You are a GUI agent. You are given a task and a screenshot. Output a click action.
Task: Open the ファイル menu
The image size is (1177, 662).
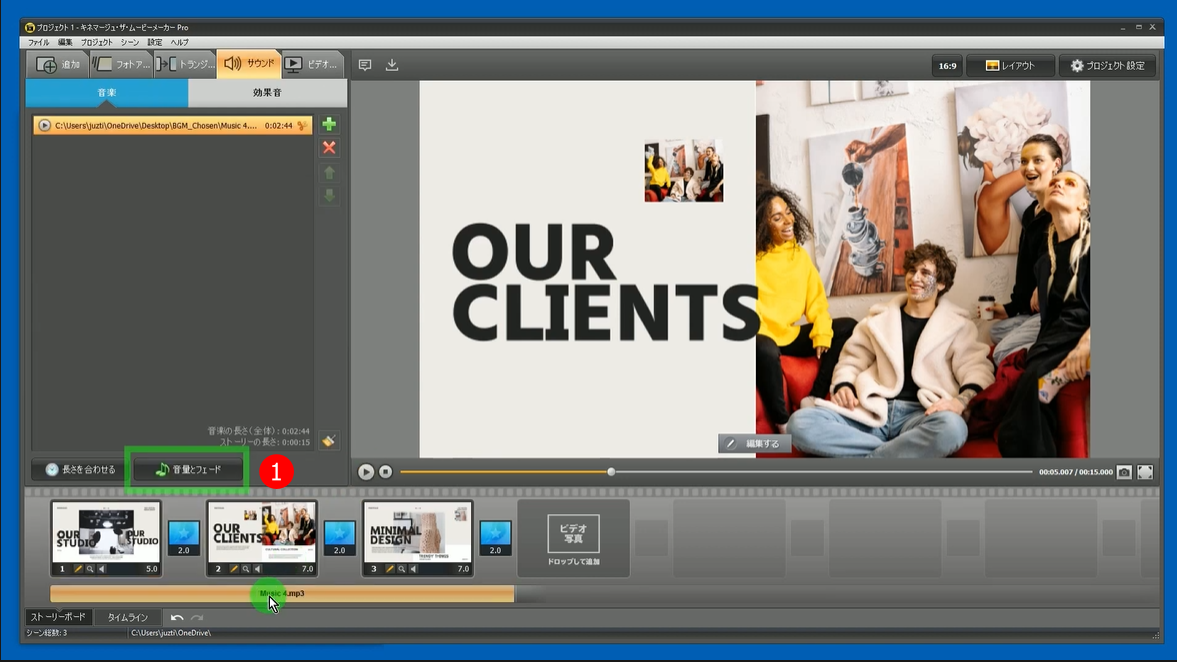click(38, 43)
